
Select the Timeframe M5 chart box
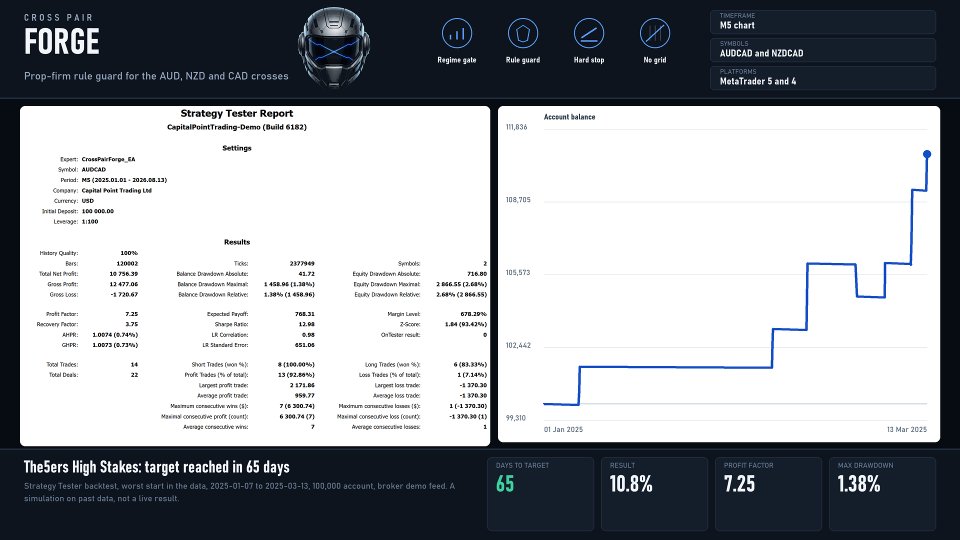823,22
